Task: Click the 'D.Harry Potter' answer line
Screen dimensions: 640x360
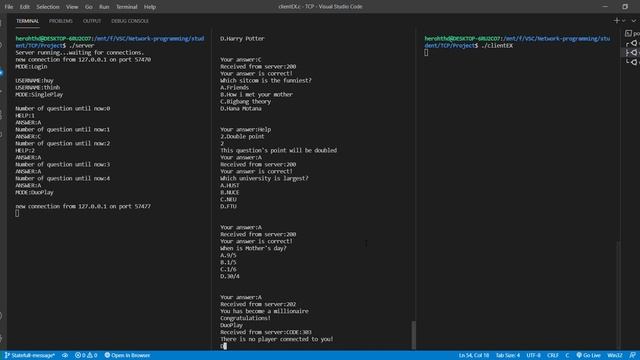Action: pos(242,38)
